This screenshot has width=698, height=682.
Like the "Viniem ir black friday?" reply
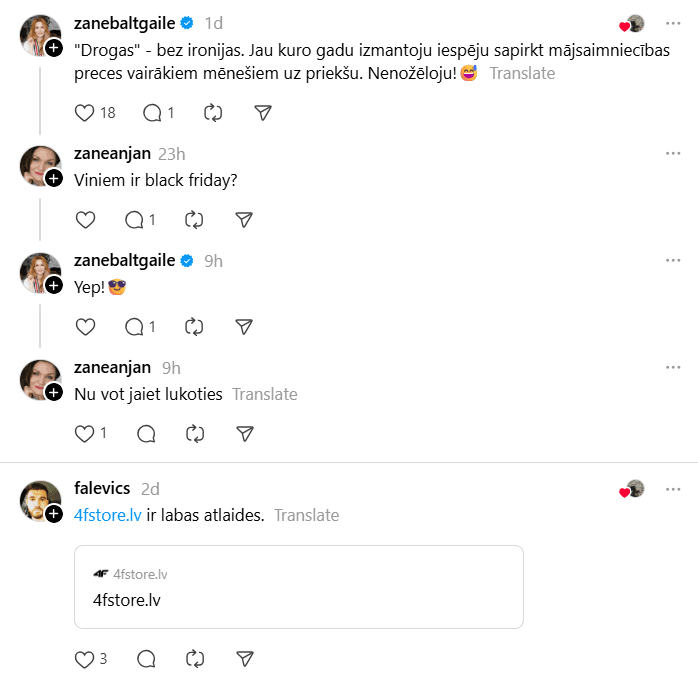85,219
